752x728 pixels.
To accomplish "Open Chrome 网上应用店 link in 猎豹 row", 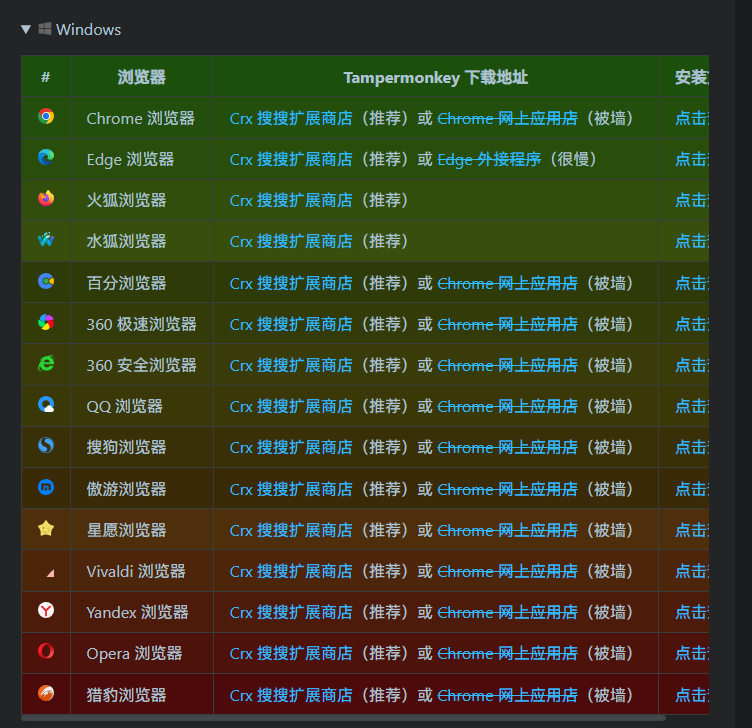I will pos(507,695).
